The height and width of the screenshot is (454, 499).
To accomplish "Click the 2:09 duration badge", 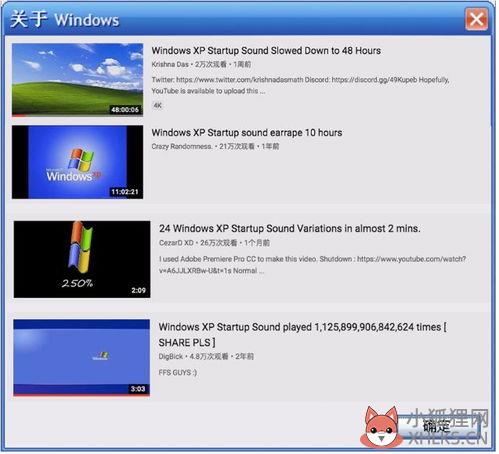I will click(138, 290).
